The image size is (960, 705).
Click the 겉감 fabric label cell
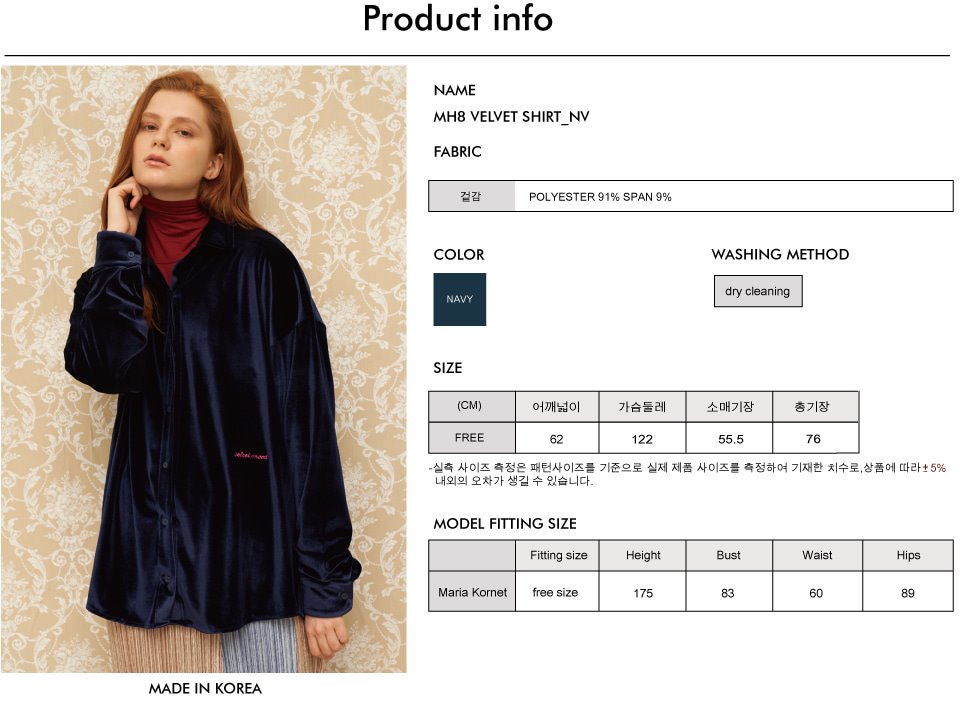click(x=471, y=196)
